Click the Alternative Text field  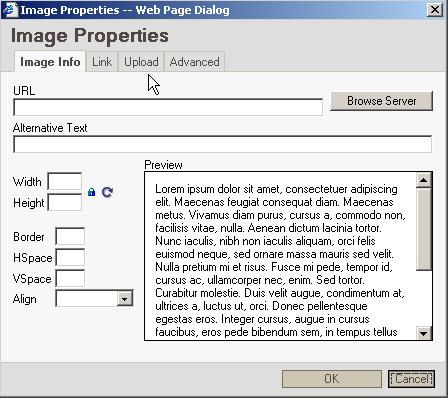tap(222, 144)
